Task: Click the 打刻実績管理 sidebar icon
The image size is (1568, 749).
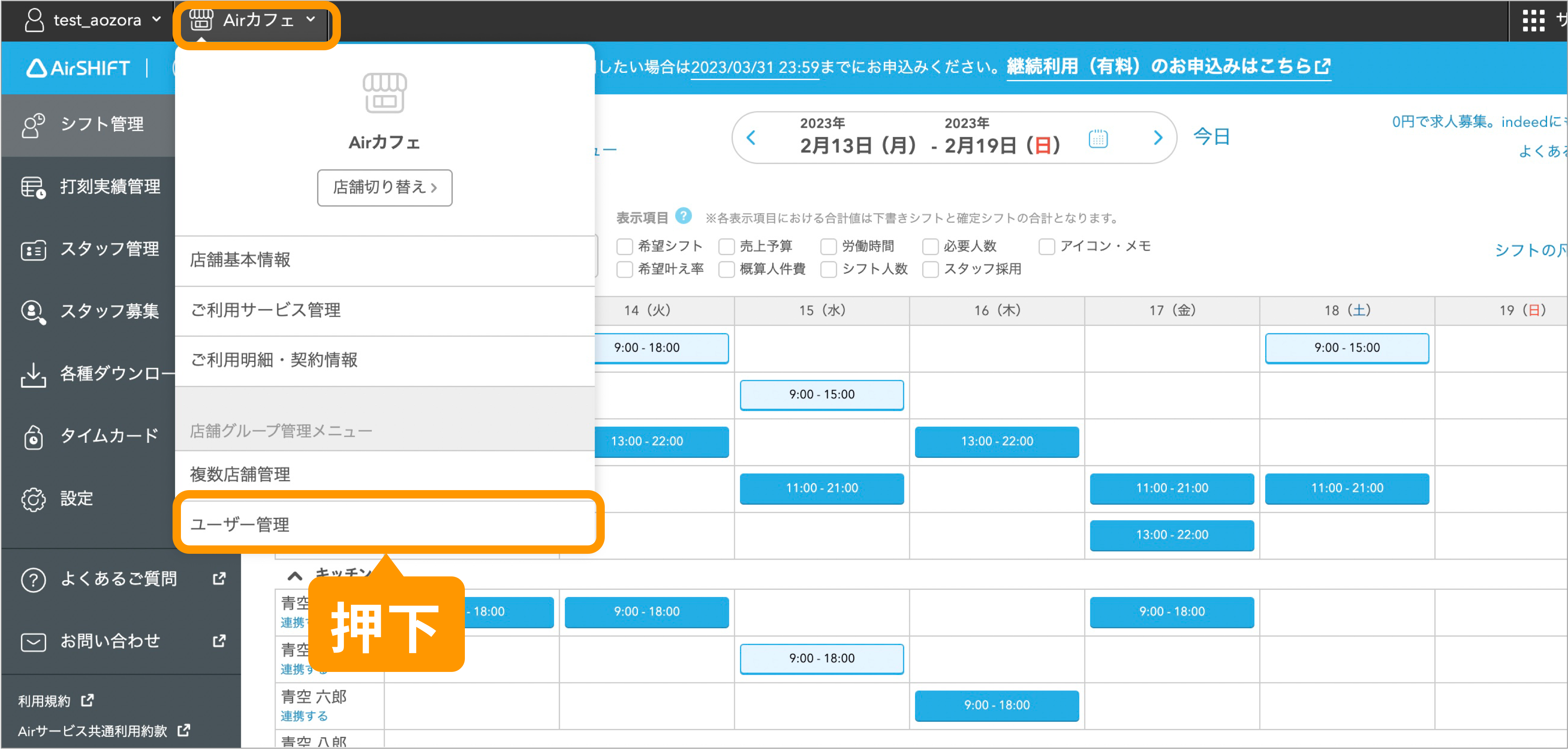Action: (34, 187)
